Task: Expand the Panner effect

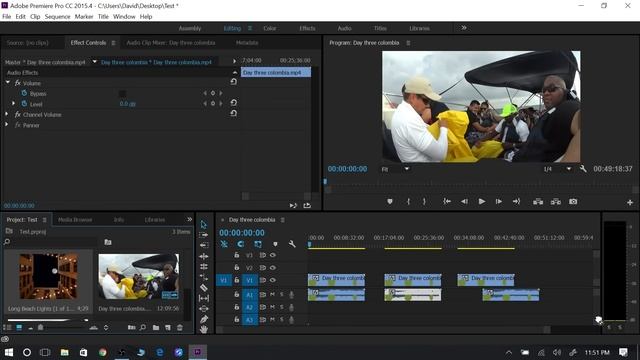Action: [x=7, y=125]
